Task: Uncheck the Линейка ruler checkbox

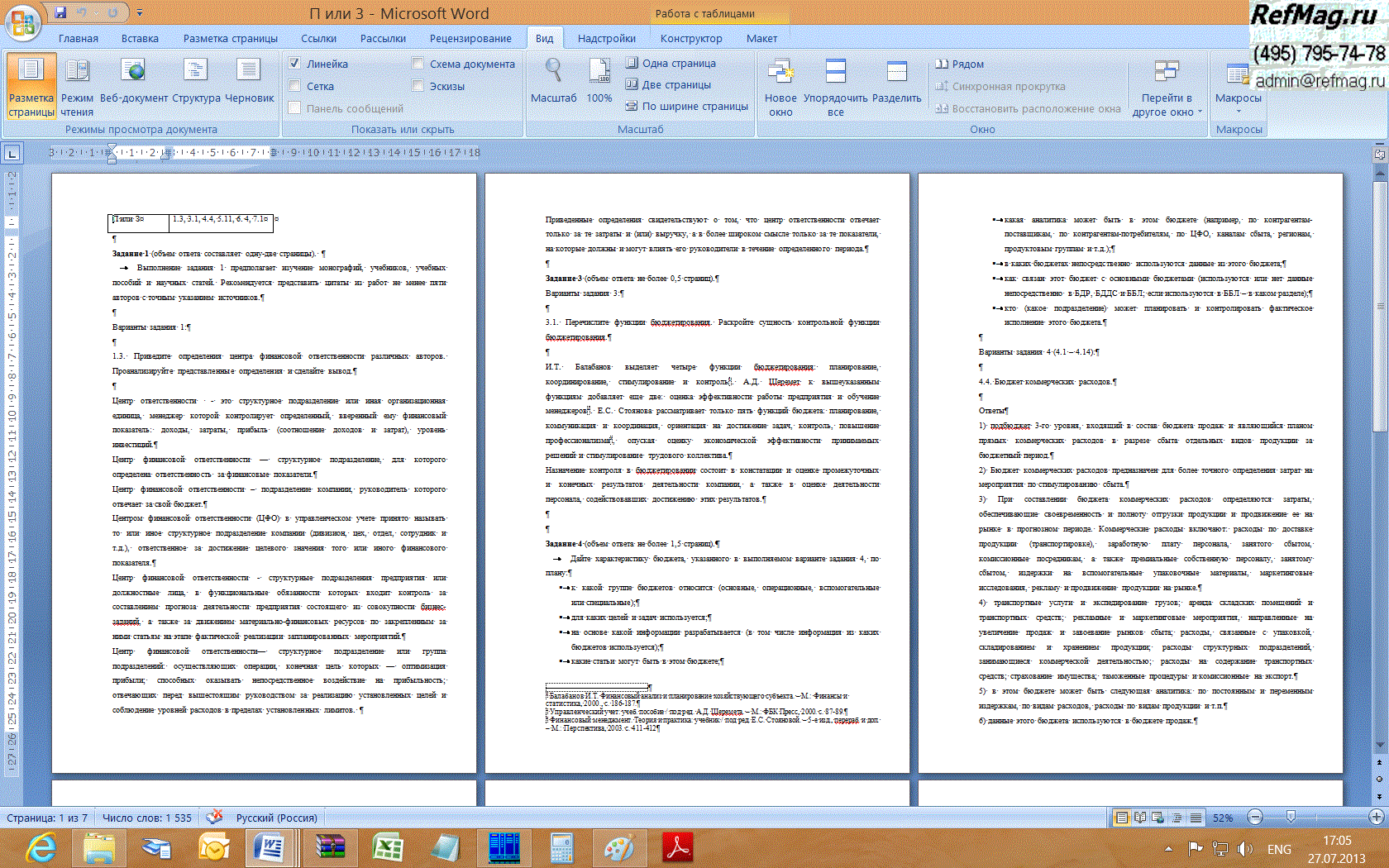Action: 294,64
